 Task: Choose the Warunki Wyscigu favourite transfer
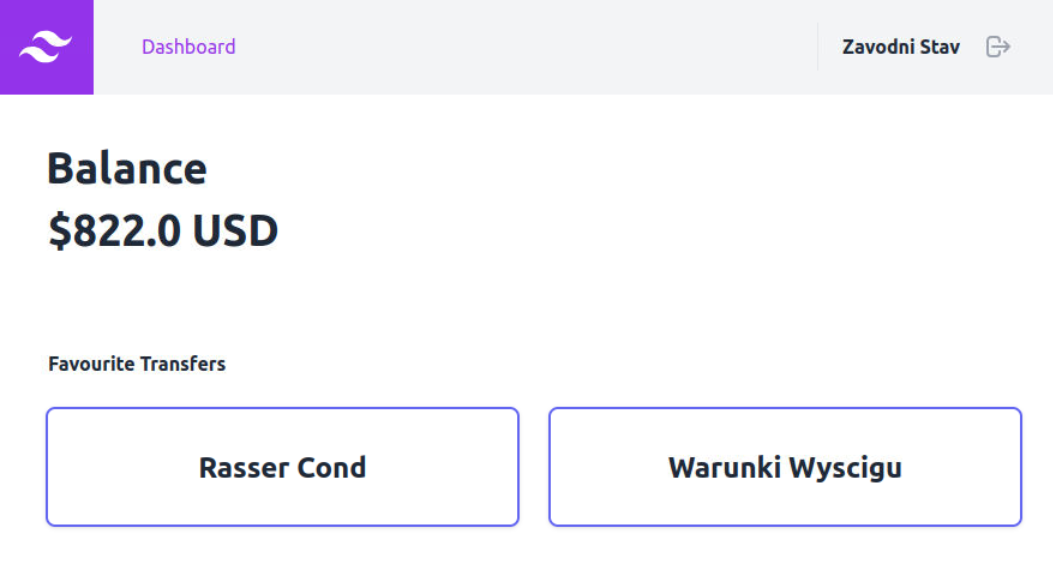tap(785, 466)
